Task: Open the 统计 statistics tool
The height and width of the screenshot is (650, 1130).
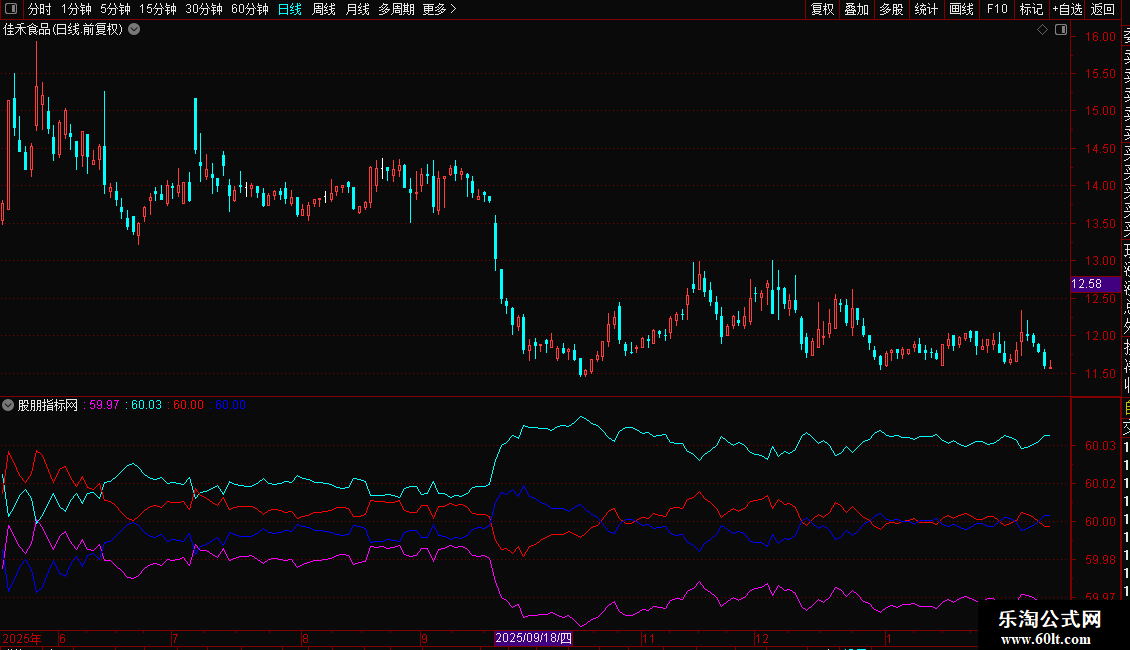Action: [x=926, y=9]
